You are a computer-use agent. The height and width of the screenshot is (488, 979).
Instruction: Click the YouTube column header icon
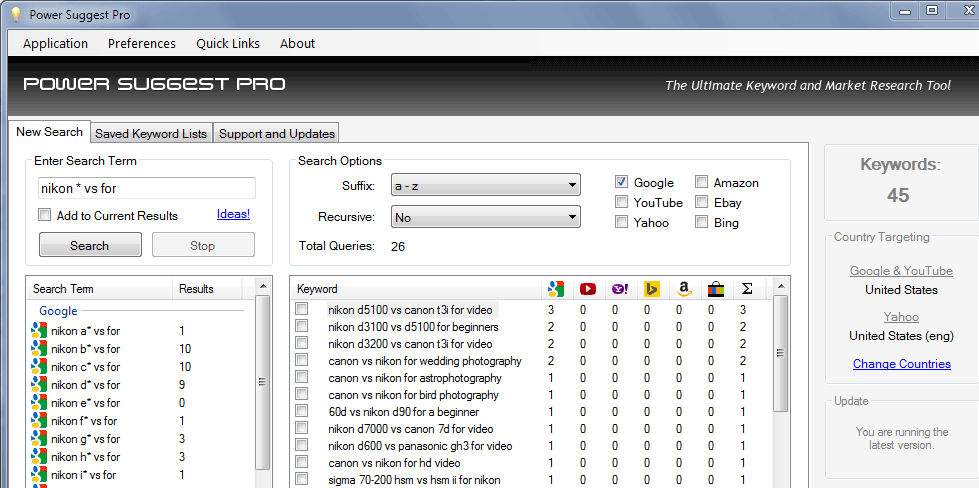pos(588,289)
